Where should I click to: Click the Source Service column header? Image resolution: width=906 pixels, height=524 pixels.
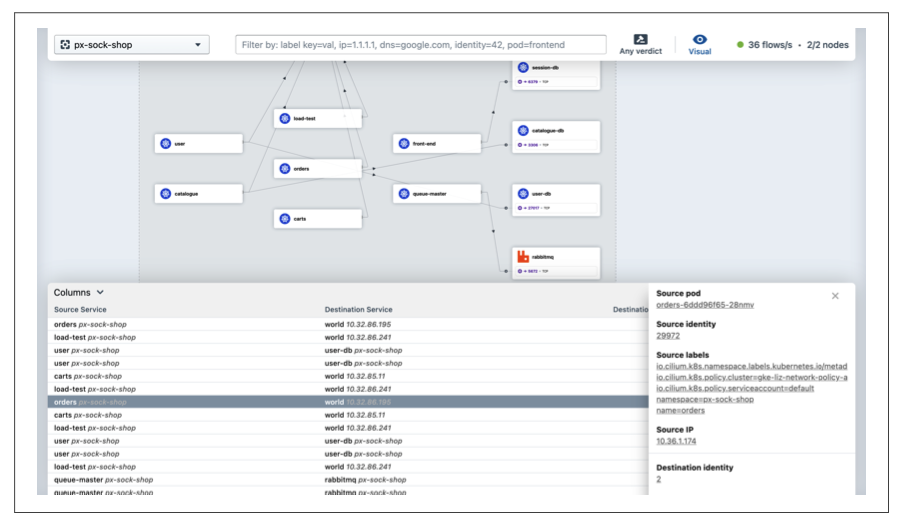pos(80,310)
